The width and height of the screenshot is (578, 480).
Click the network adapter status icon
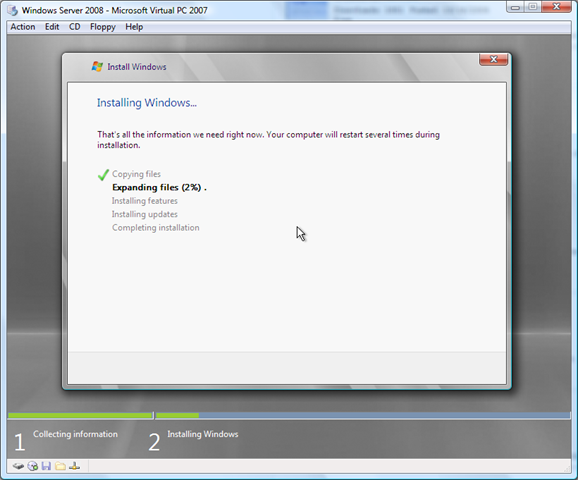[74, 466]
